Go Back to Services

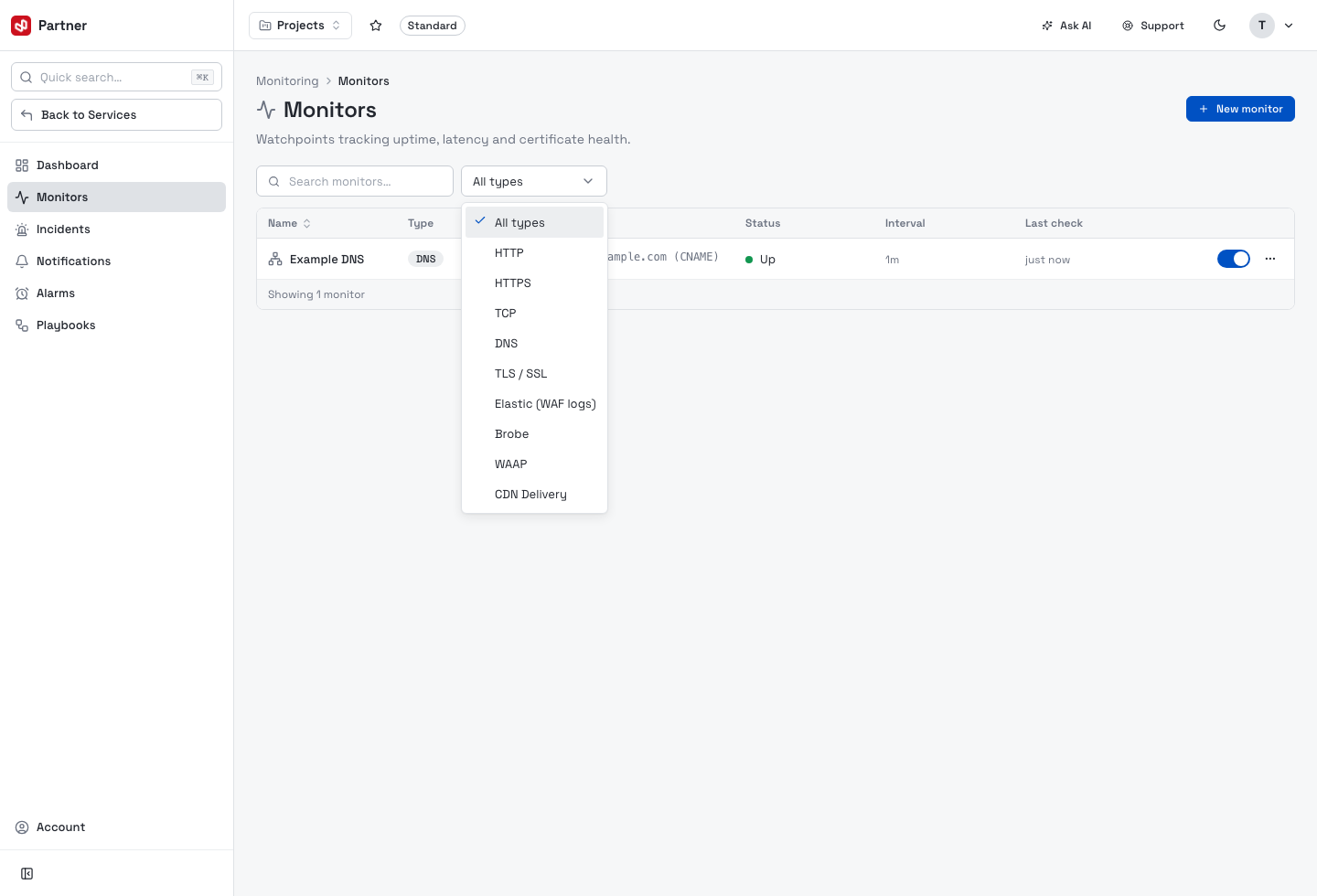coord(116,114)
